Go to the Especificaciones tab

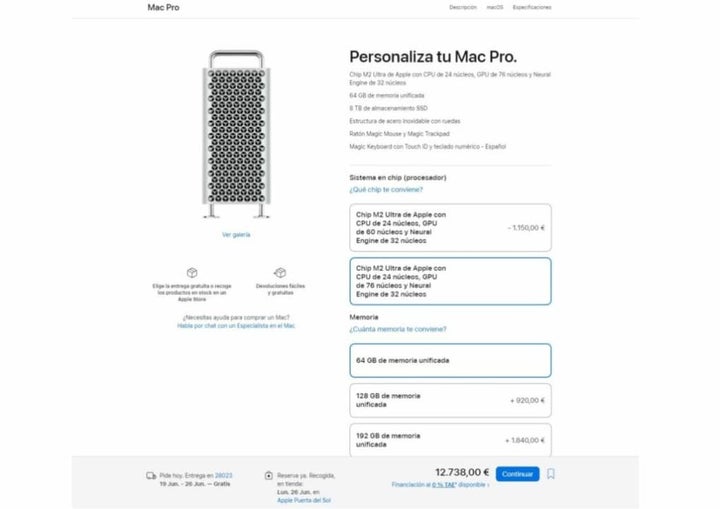532,7
